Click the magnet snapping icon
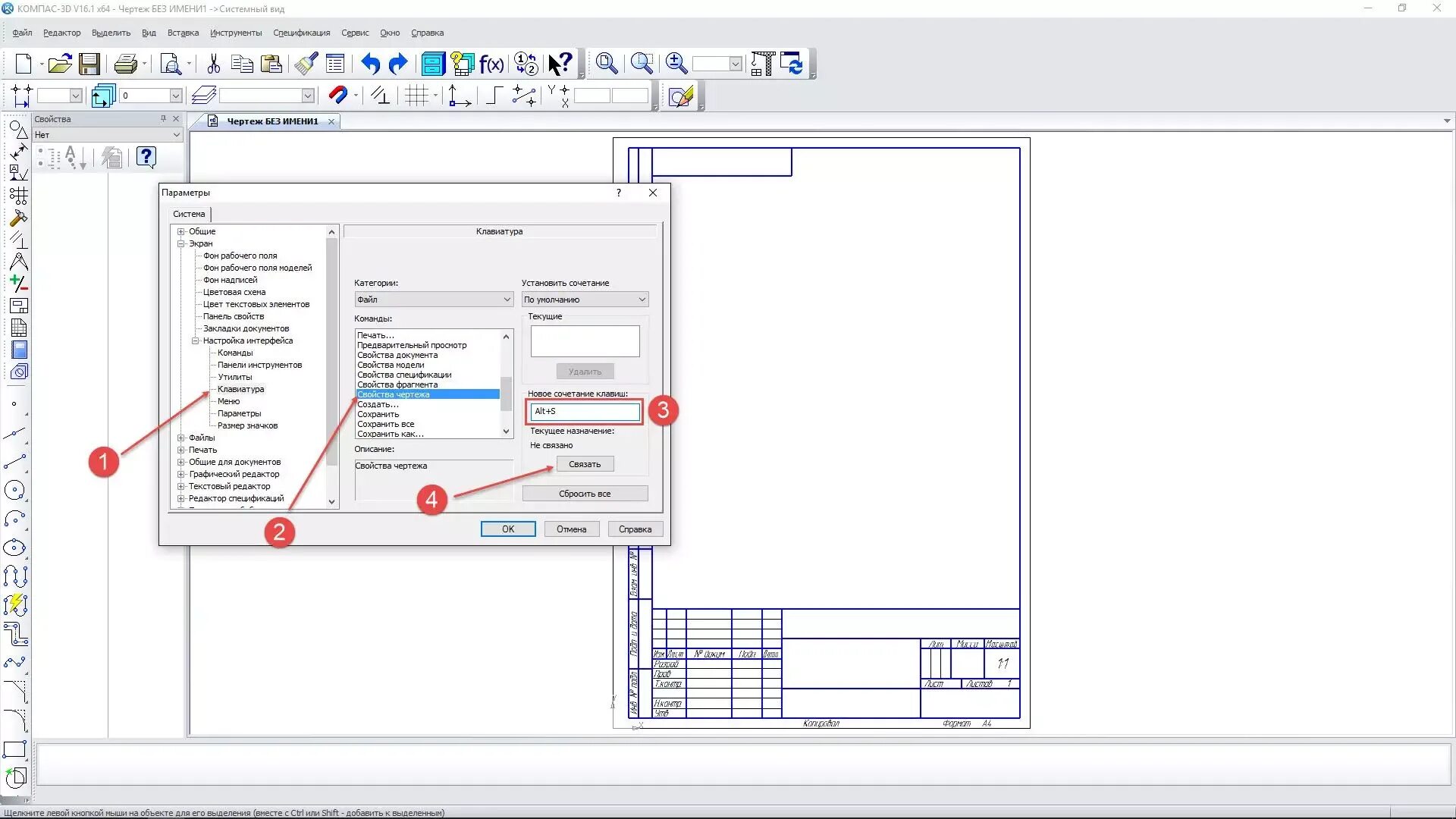This screenshot has width=1456, height=819. [x=337, y=96]
